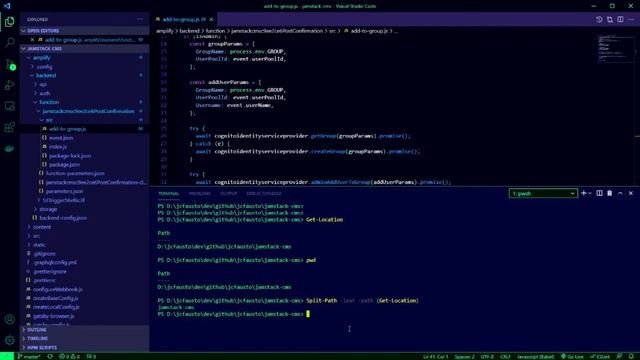Change Spaces: 2 indentation setting
640x360 pixels.
tap(464, 356)
